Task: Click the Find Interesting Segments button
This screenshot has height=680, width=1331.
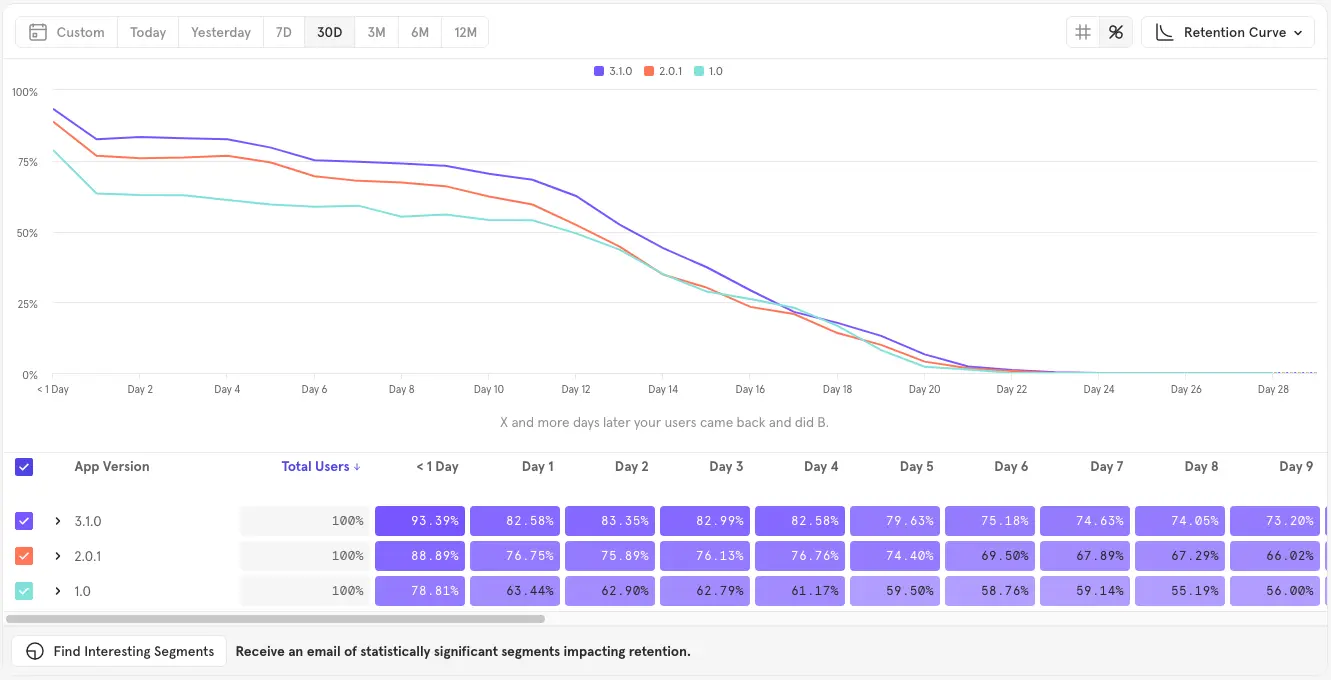Action: click(x=118, y=651)
